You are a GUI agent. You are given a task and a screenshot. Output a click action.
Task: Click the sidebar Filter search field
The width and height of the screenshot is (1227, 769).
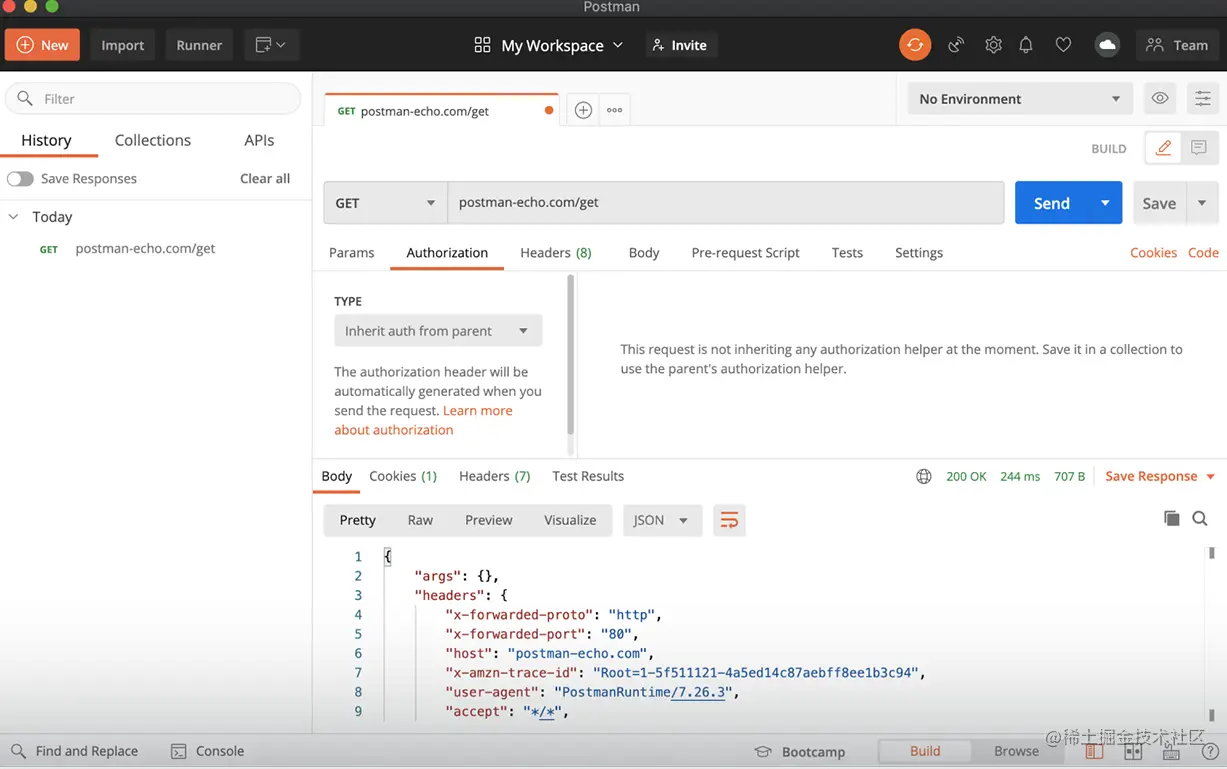click(x=153, y=98)
